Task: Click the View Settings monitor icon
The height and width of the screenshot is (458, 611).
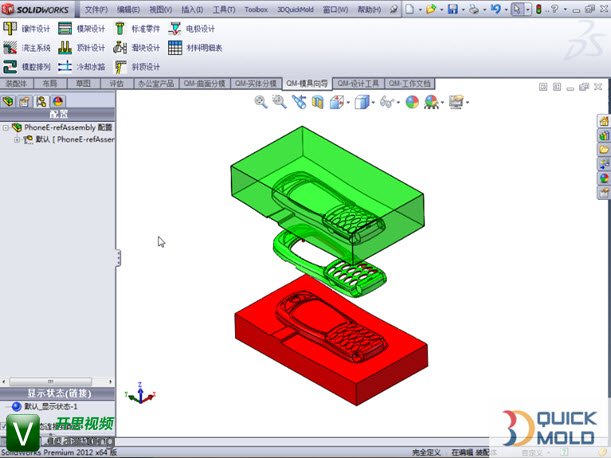Action: coord(456,102)
